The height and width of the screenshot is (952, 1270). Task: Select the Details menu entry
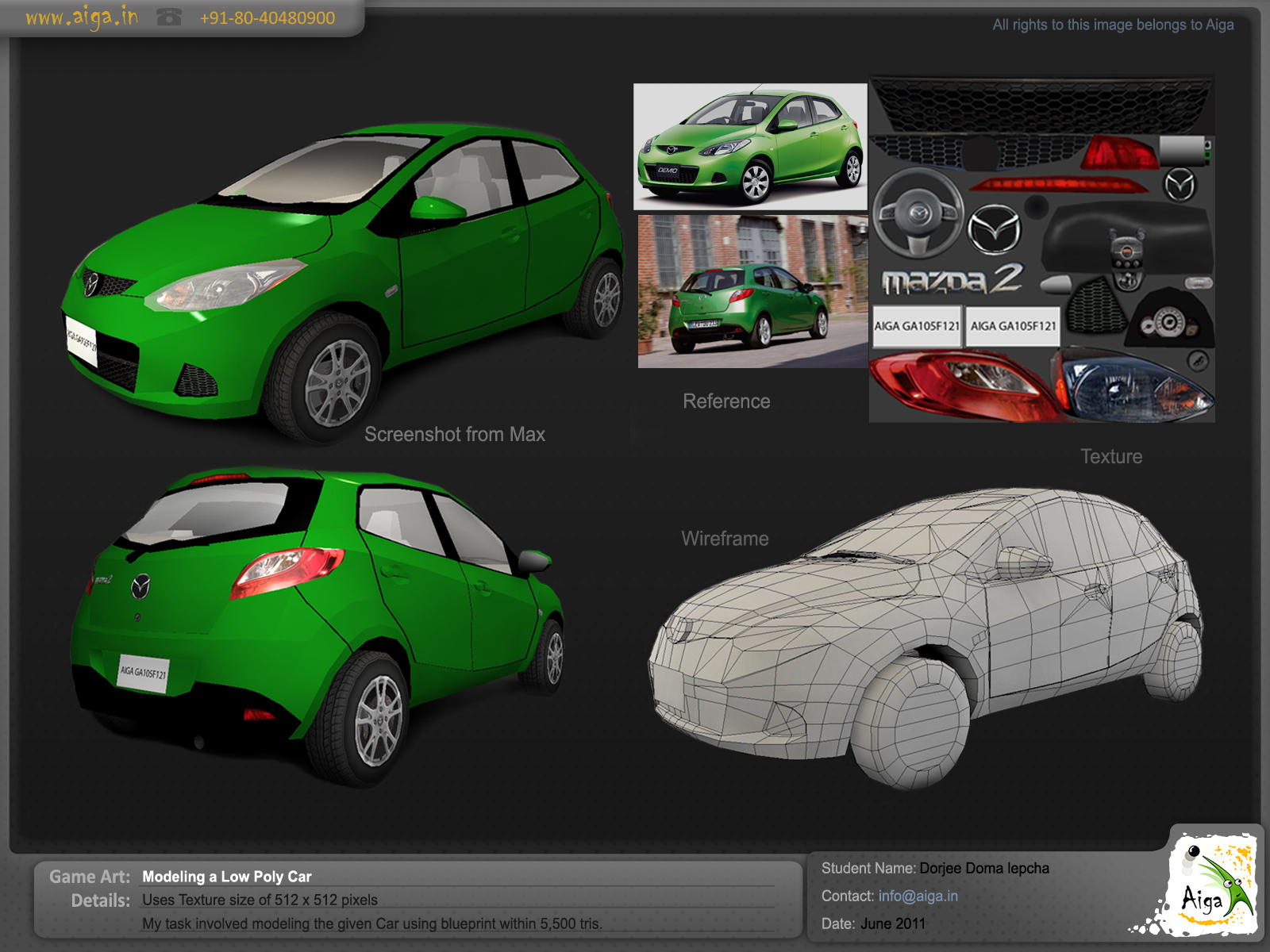coord(101,900)
